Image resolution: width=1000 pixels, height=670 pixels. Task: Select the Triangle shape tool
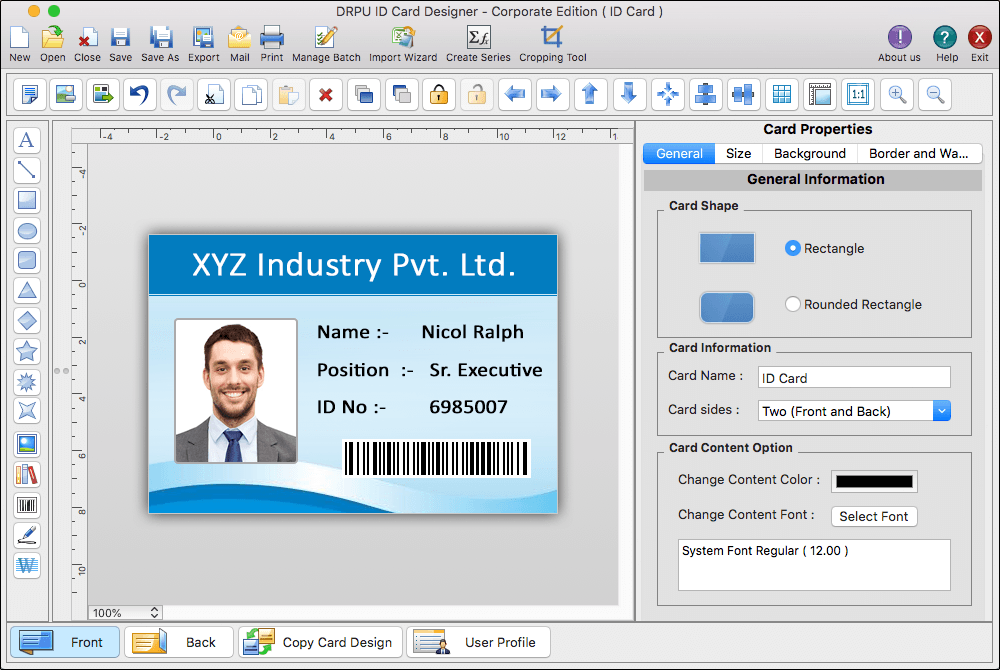[27, 291]
